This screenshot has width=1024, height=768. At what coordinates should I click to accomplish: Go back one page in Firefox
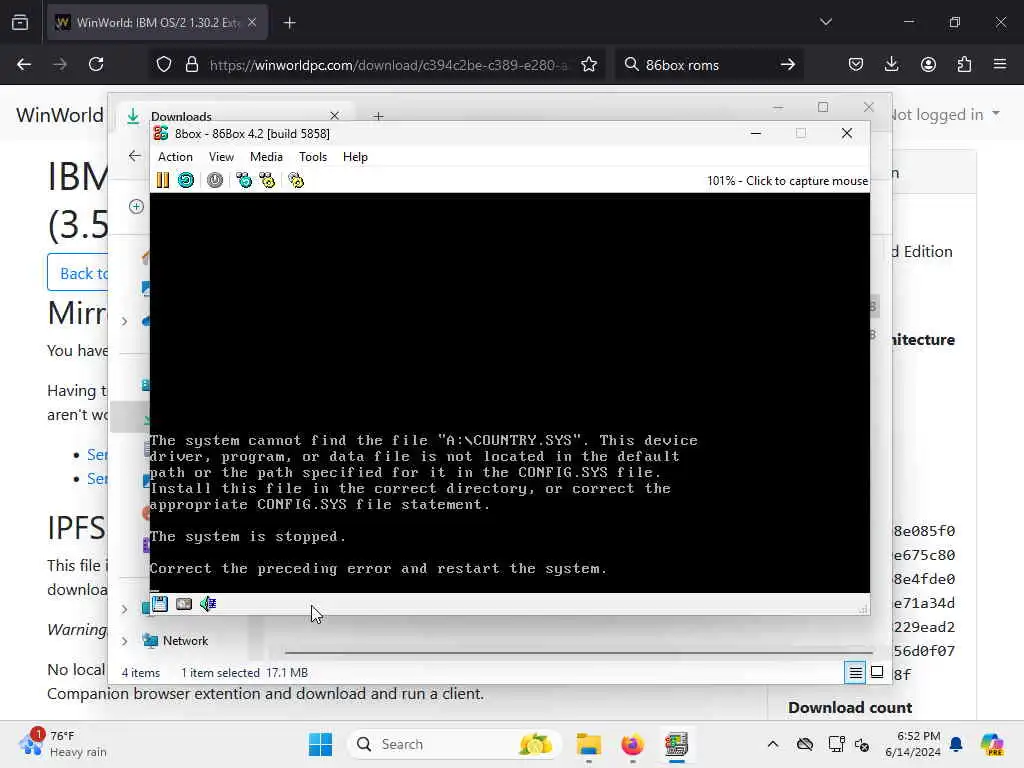click(x=24, y=64)
